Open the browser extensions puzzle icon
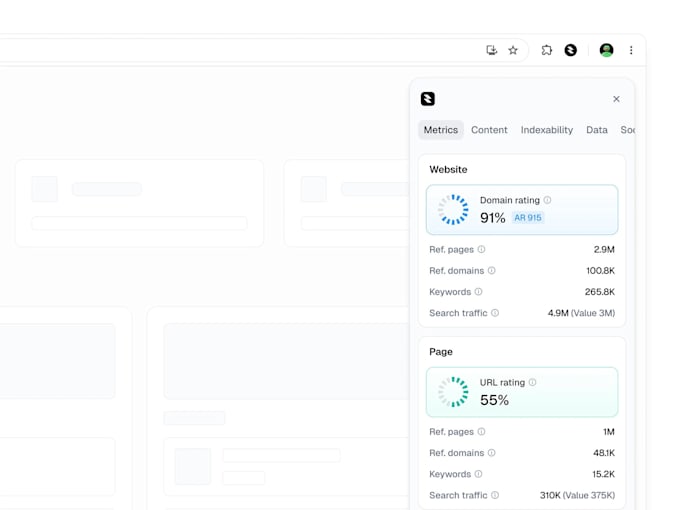 tap(547, 50)
